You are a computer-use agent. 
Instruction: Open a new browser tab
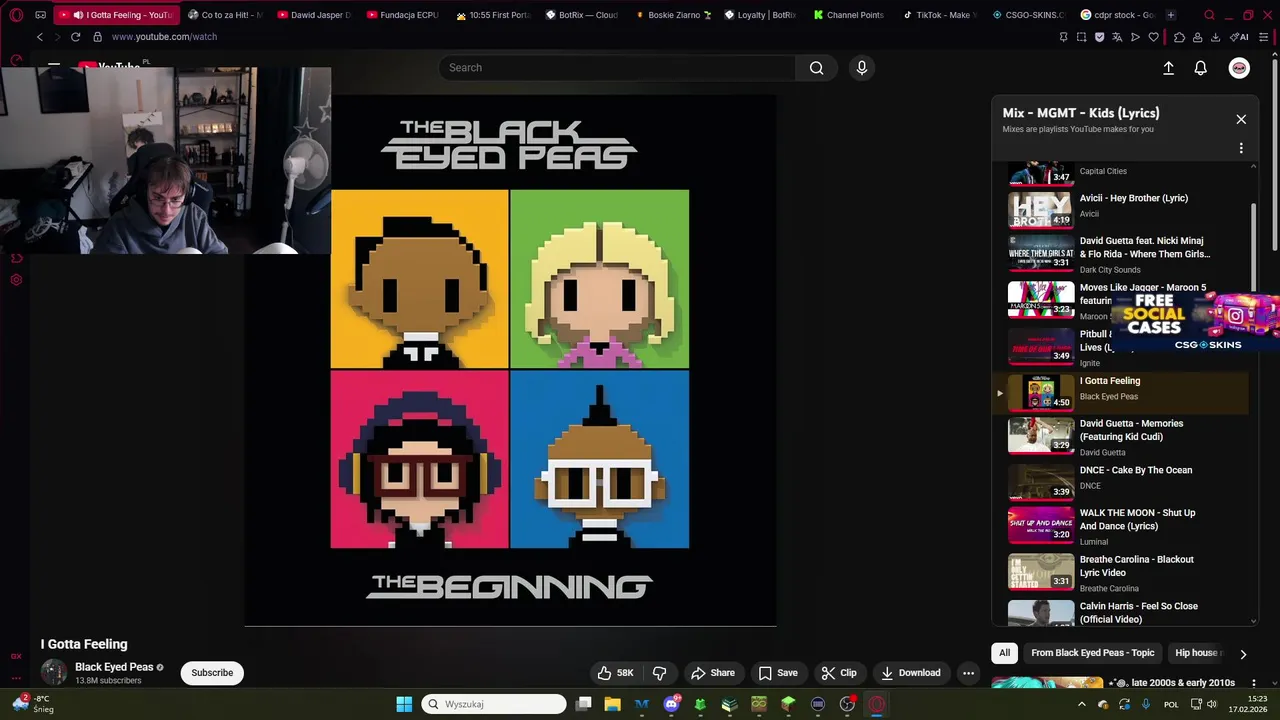(1171, 15)
